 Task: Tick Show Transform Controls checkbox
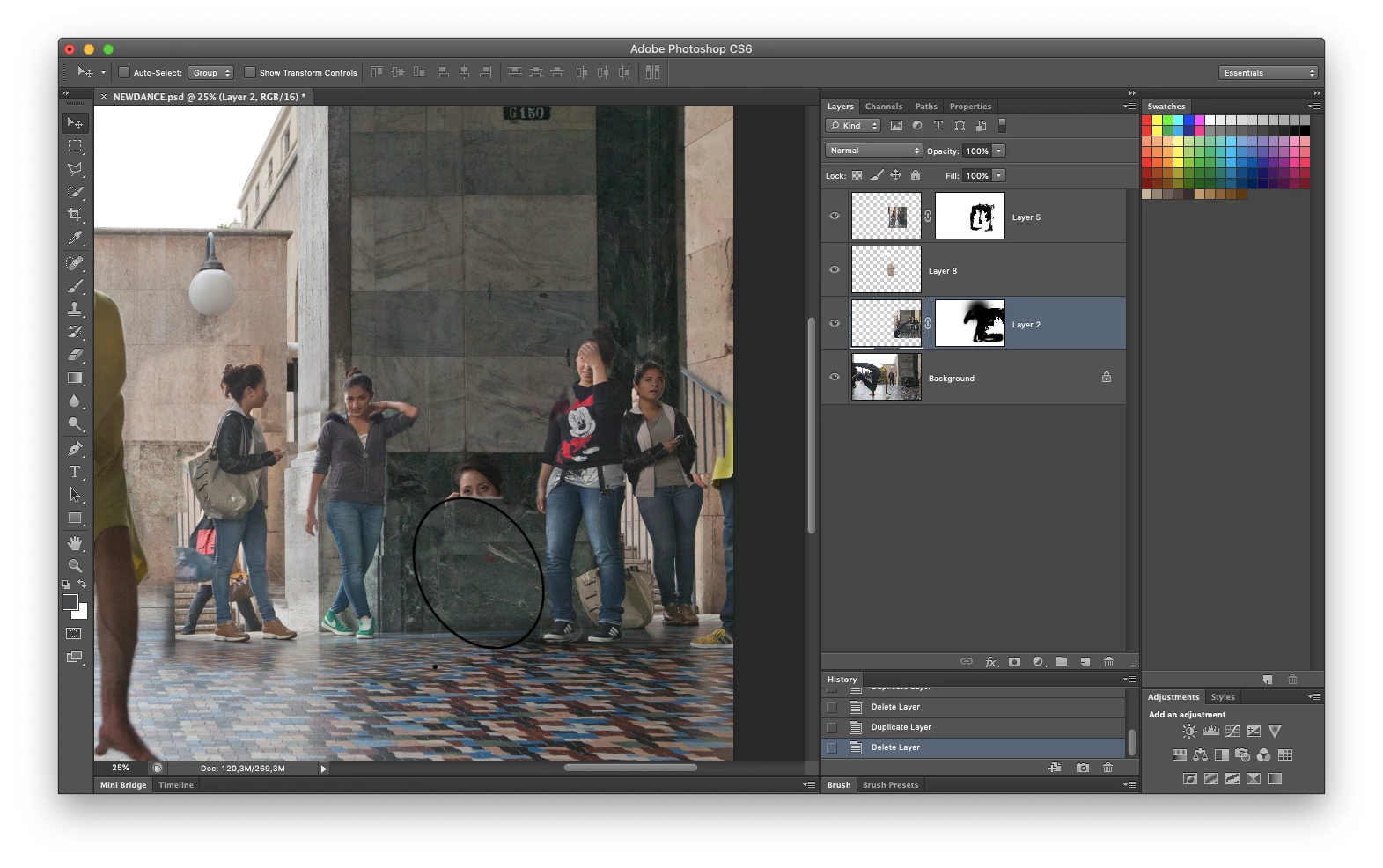click(250, 73)
